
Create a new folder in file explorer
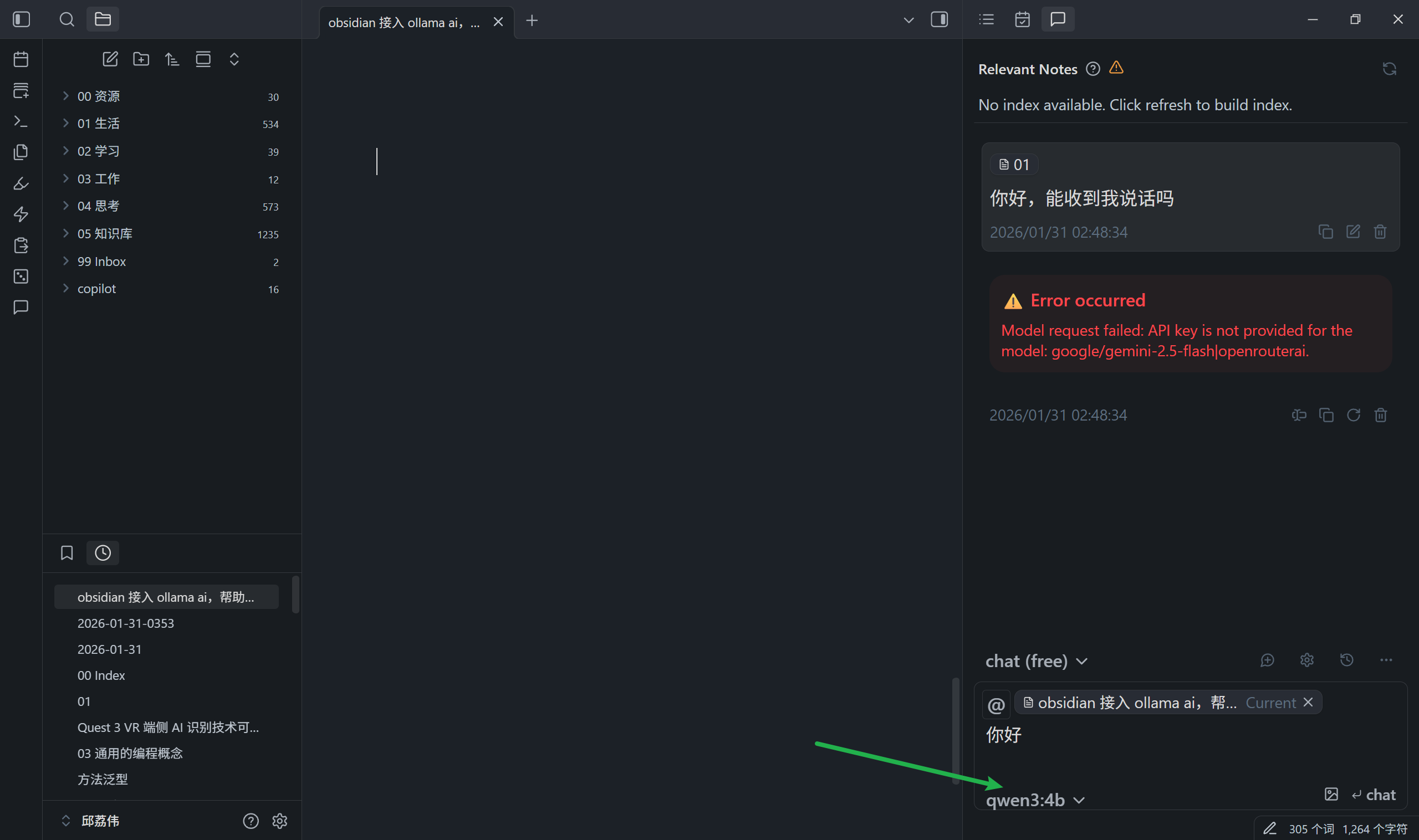pos(141,59)
